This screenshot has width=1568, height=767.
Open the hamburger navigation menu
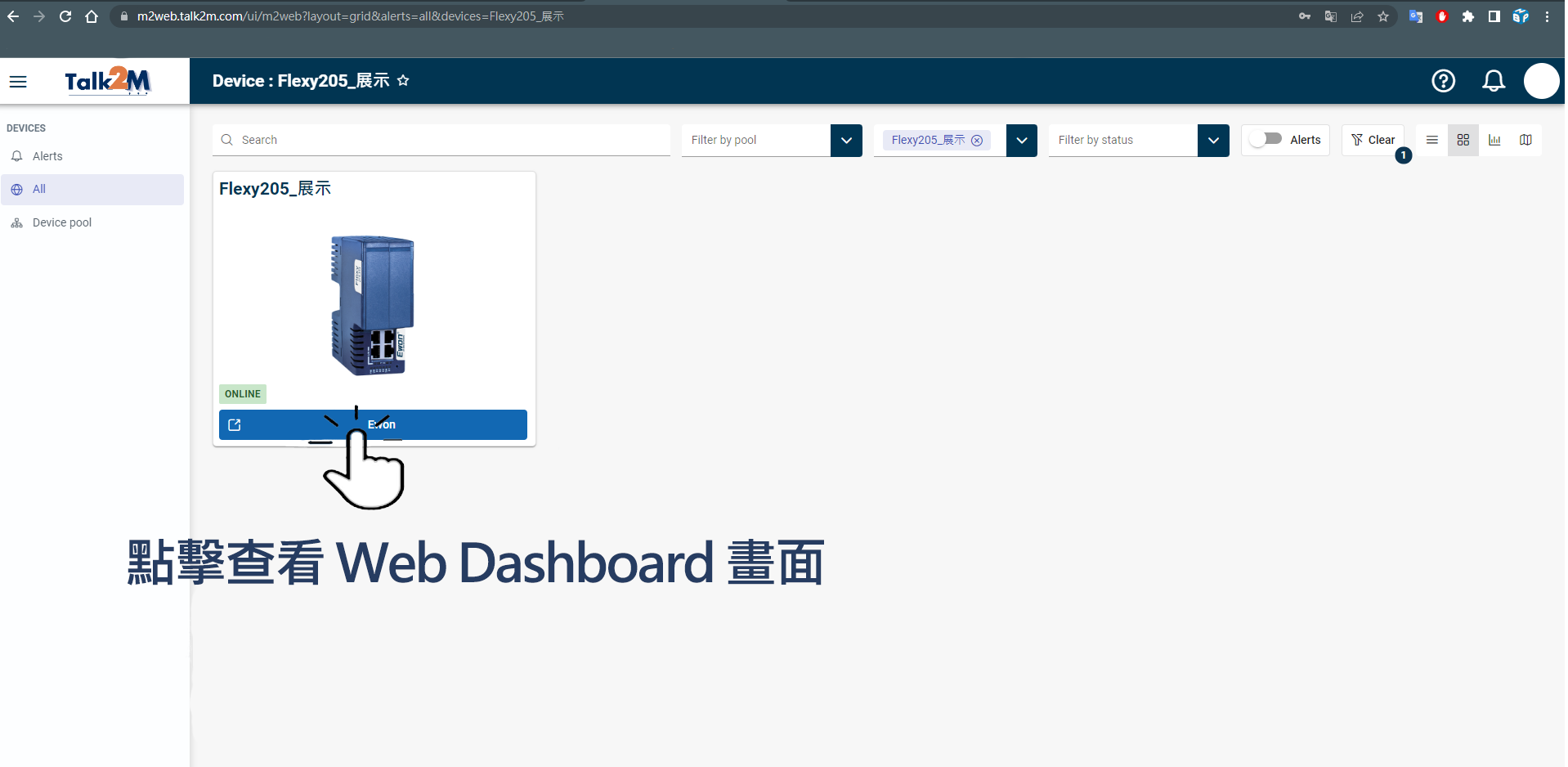tap(18, 81)
